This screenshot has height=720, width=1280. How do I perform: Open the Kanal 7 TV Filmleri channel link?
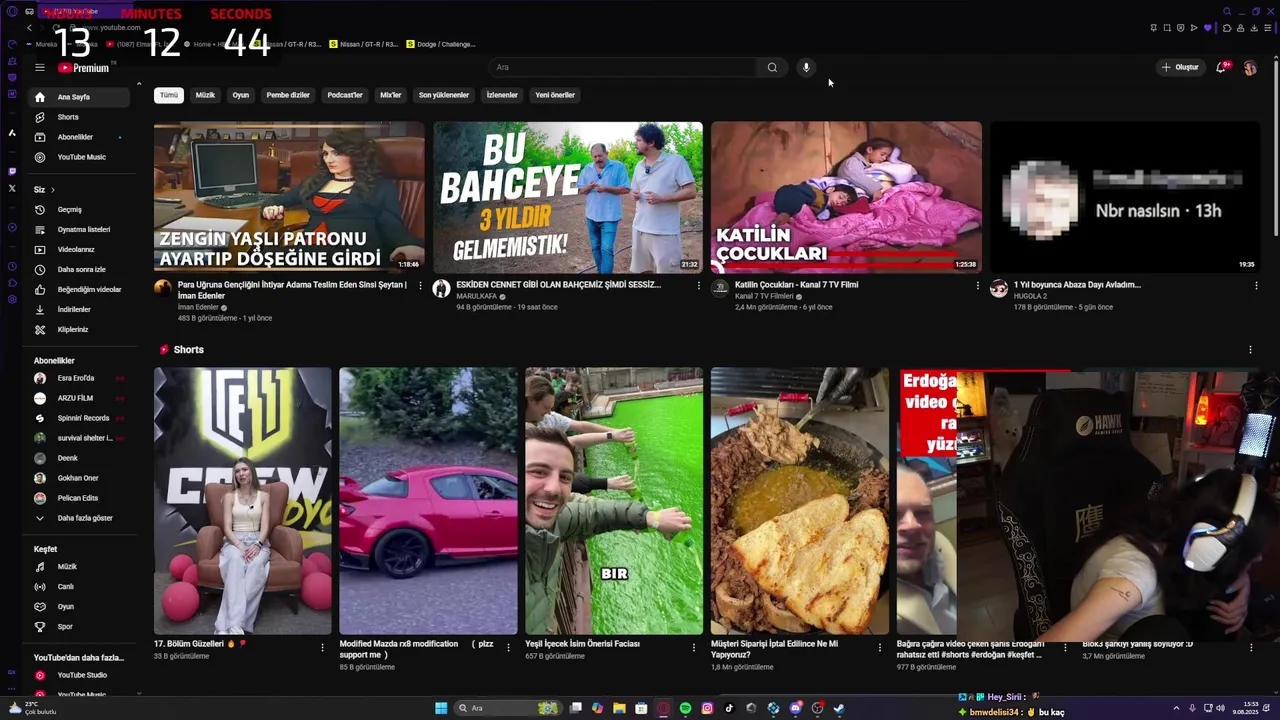click(x=764, y=297)
